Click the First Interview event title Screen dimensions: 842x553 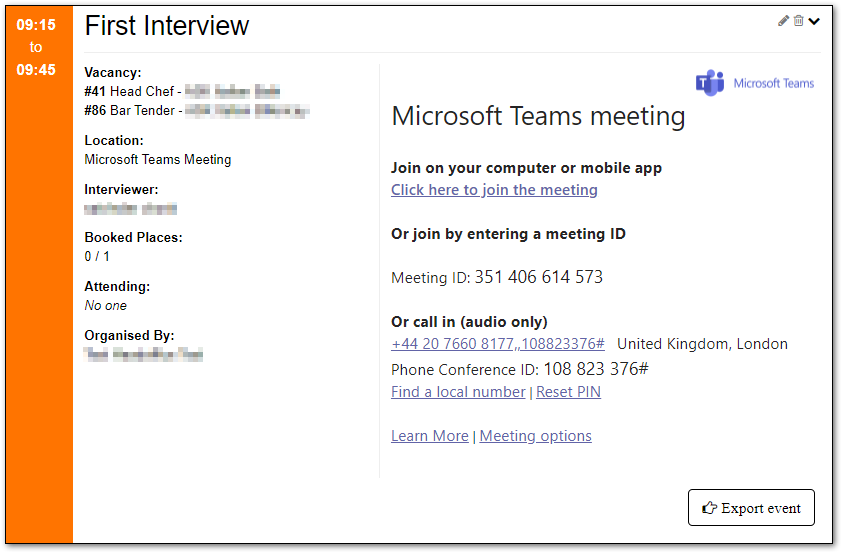point(167,26)
